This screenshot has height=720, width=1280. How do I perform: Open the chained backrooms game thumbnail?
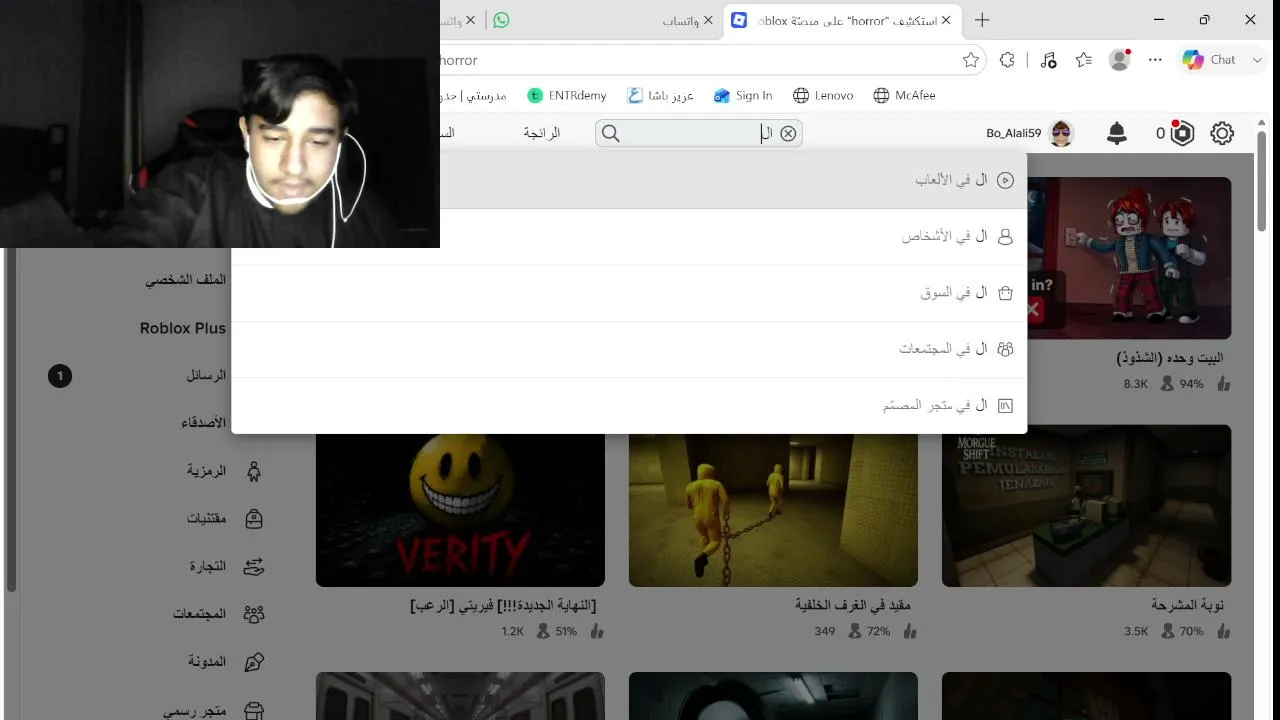coord(773,510)
